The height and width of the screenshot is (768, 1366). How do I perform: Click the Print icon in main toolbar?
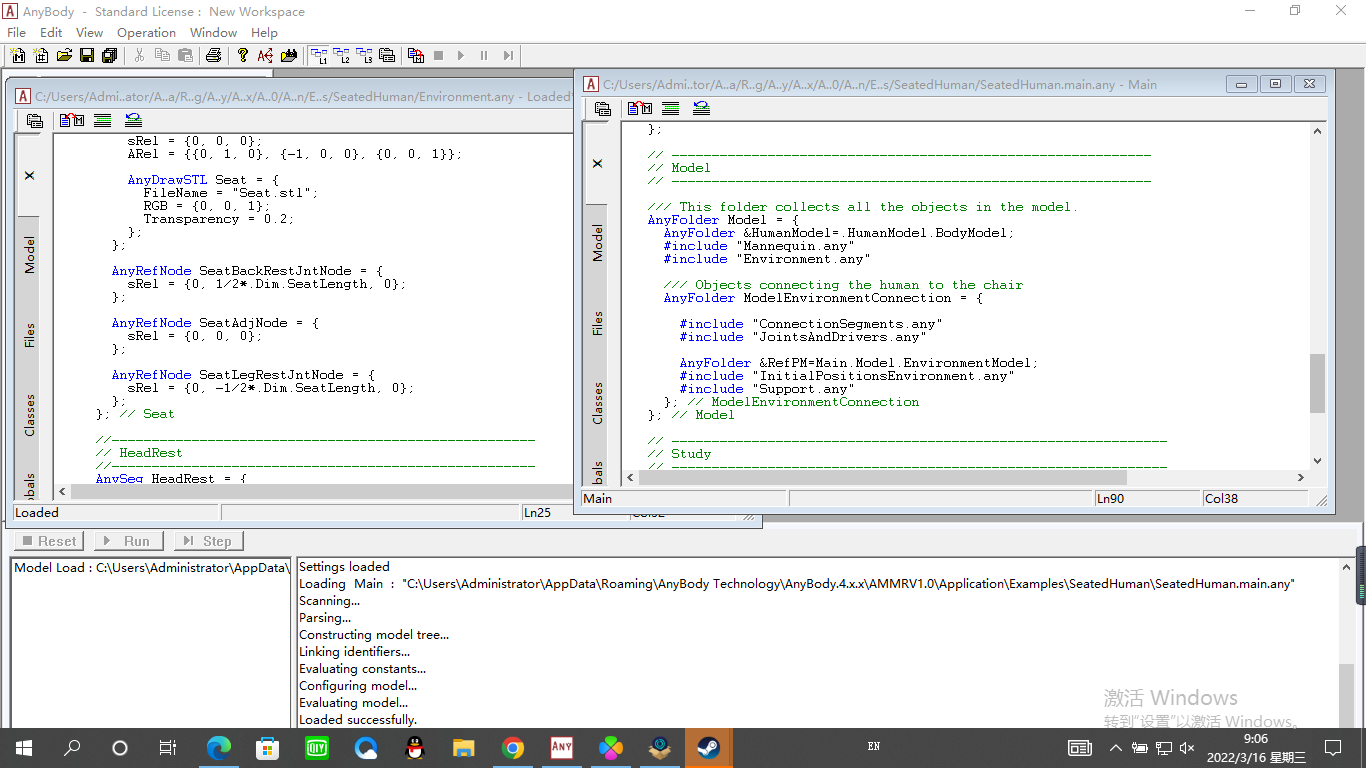click(x=213, y=56)
